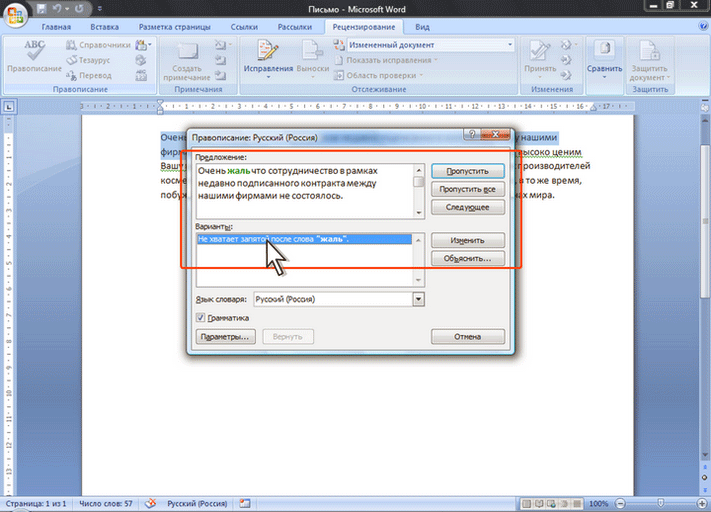Toggle the Грамматика checkbox
This screenshot has width=711, height=512.
tap(201, 318)
